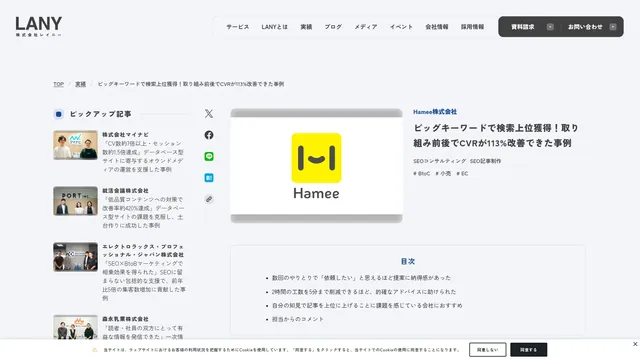Select the # BtoC hashtag

(422, 173)
